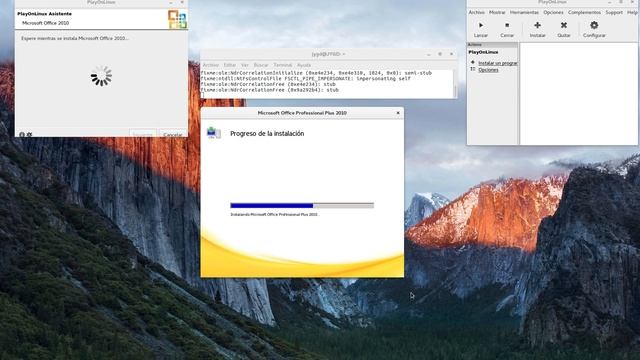
Task: Click the Cerrar stop icon in PlayOnLinux toolbar
Action: tap(507, 25)
